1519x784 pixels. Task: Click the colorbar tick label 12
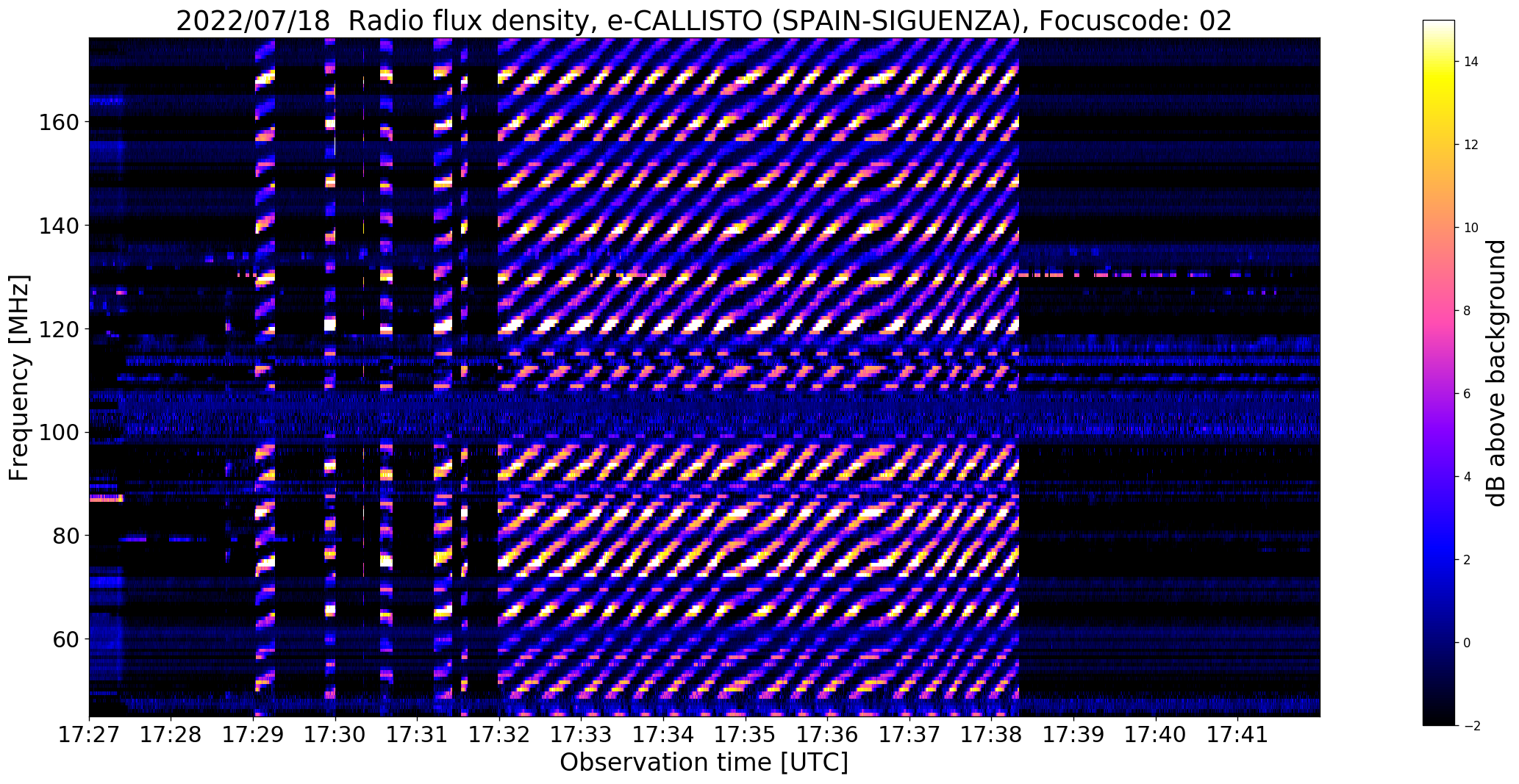coord(1471,145)
